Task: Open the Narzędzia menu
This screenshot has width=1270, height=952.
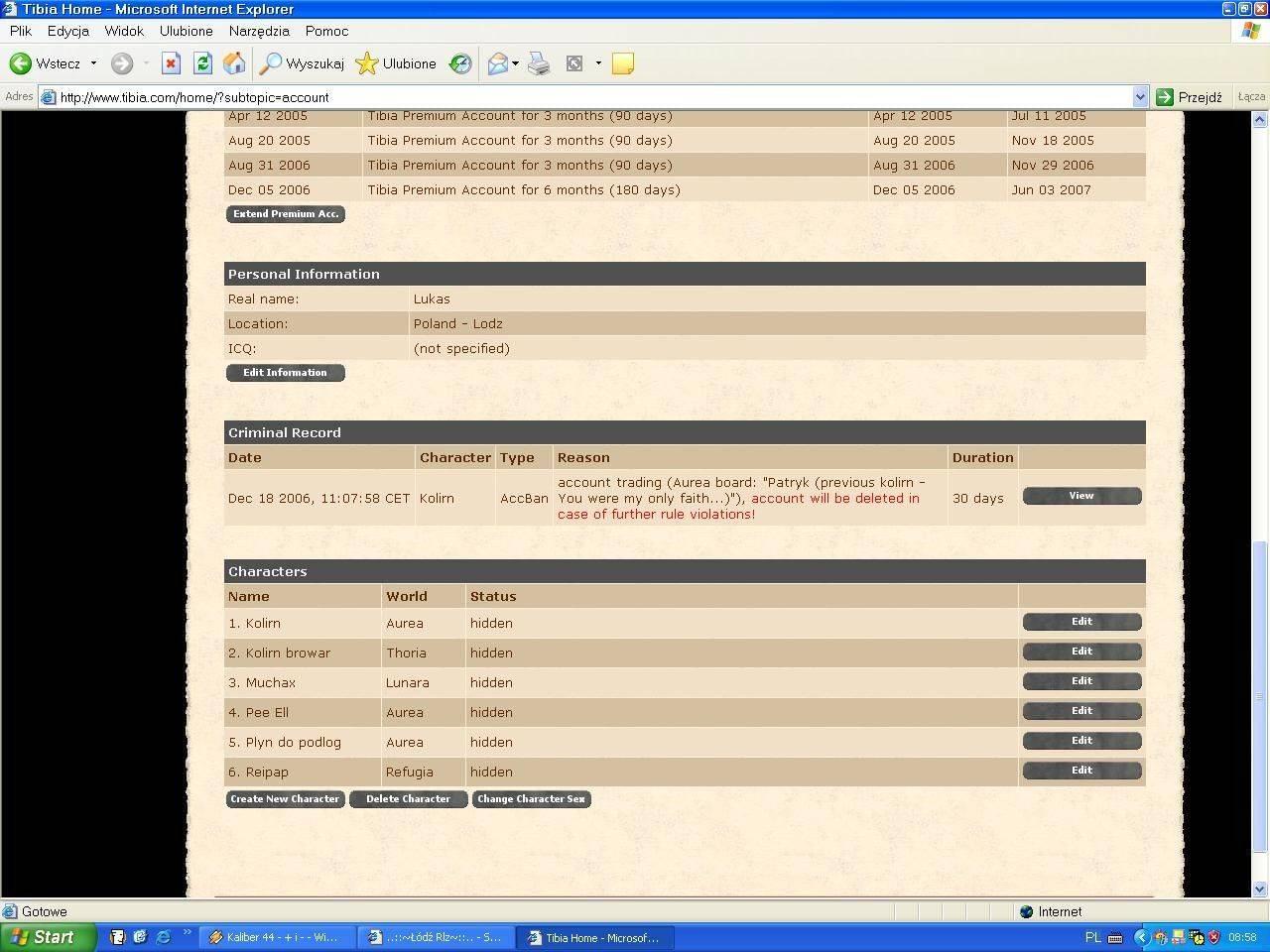Action: coord(259,31)
